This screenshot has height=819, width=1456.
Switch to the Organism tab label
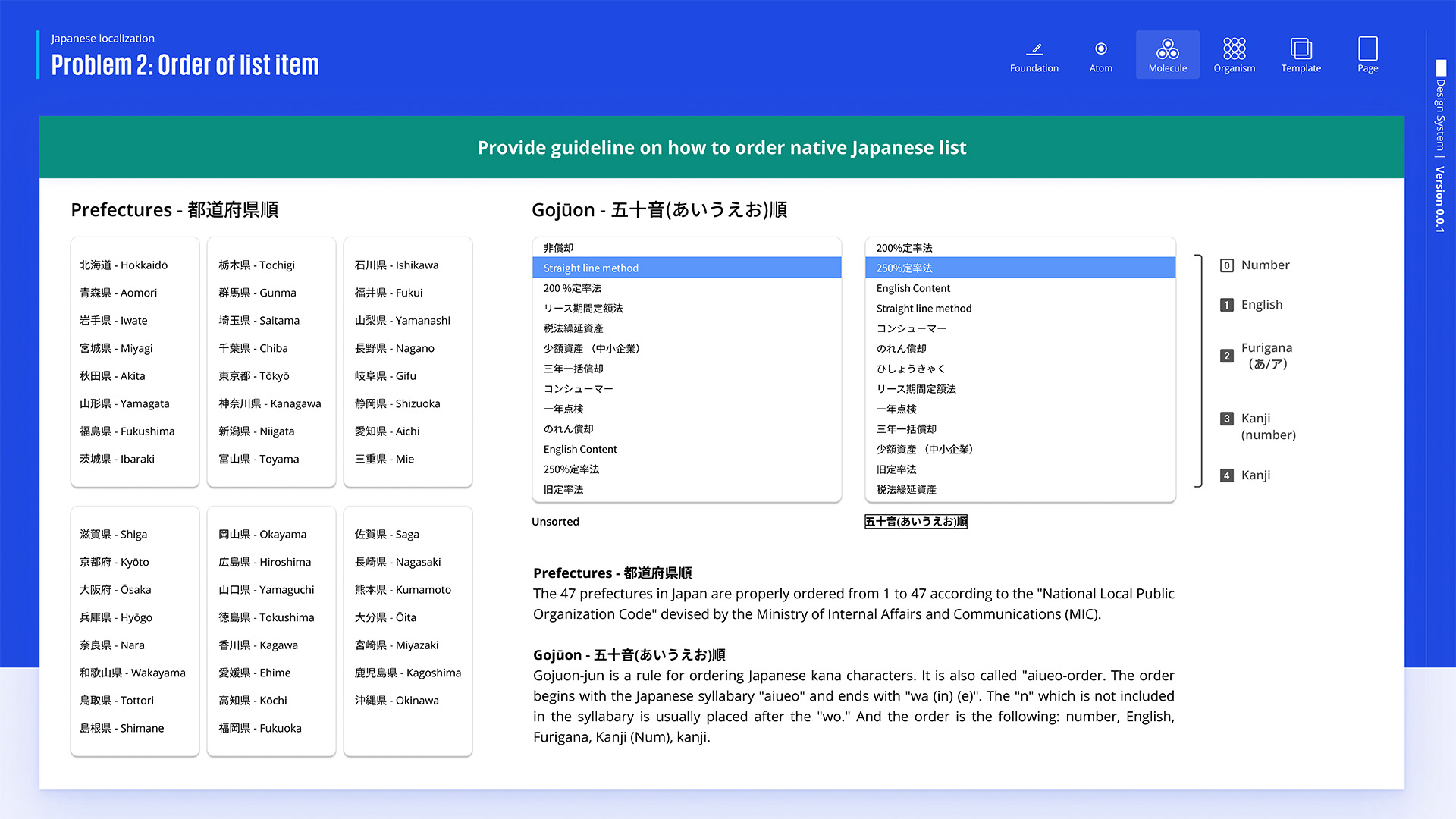click(x=1235, y=68)
